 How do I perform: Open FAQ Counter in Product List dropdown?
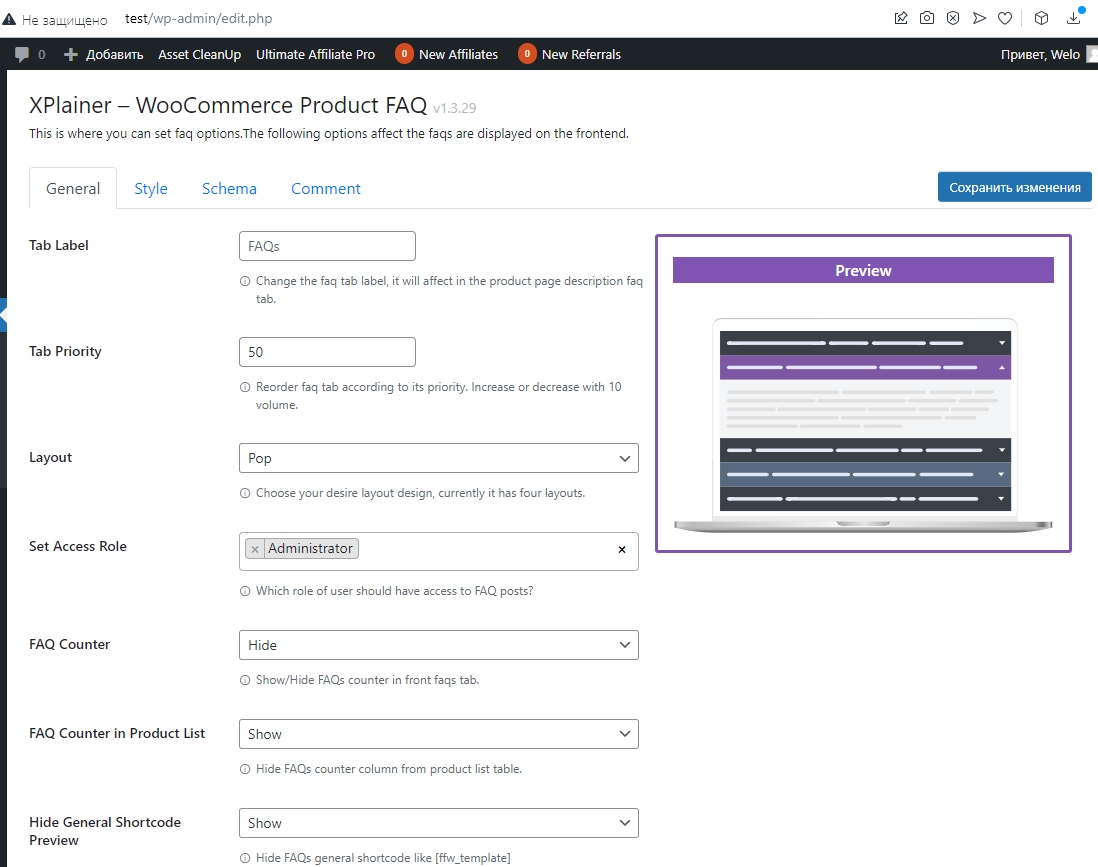pos(438,734)
